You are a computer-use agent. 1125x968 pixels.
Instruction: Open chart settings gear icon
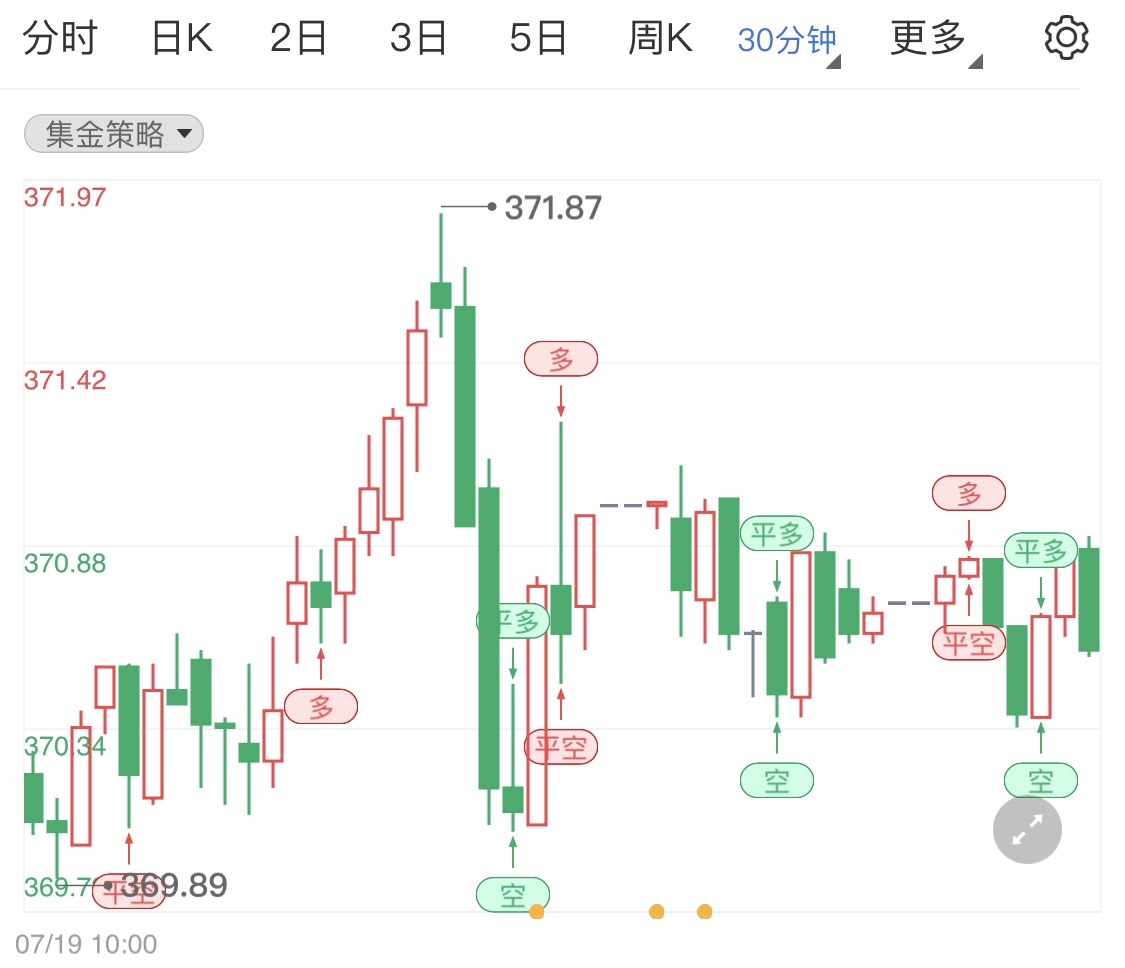point(1065,37)
